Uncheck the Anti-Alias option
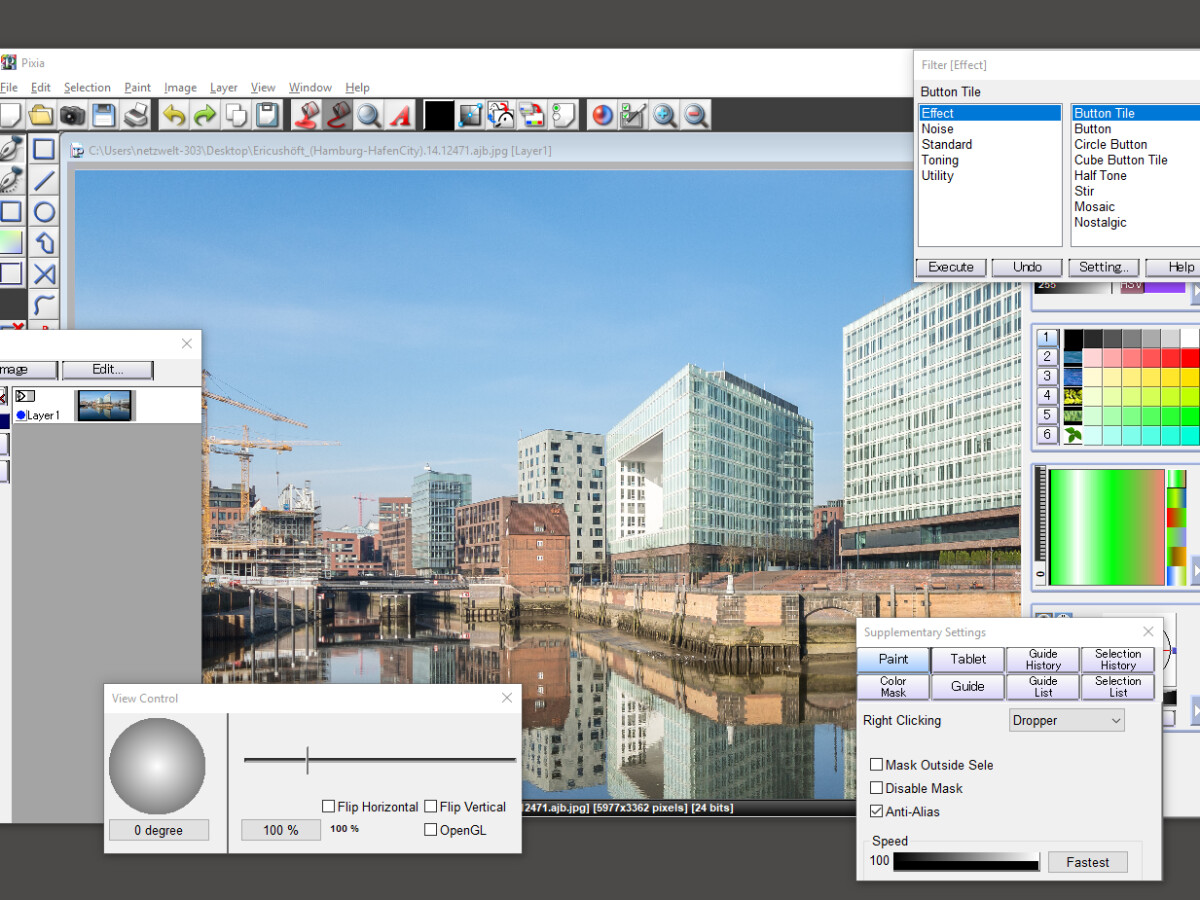1200x900 pixels. [877, 811]
